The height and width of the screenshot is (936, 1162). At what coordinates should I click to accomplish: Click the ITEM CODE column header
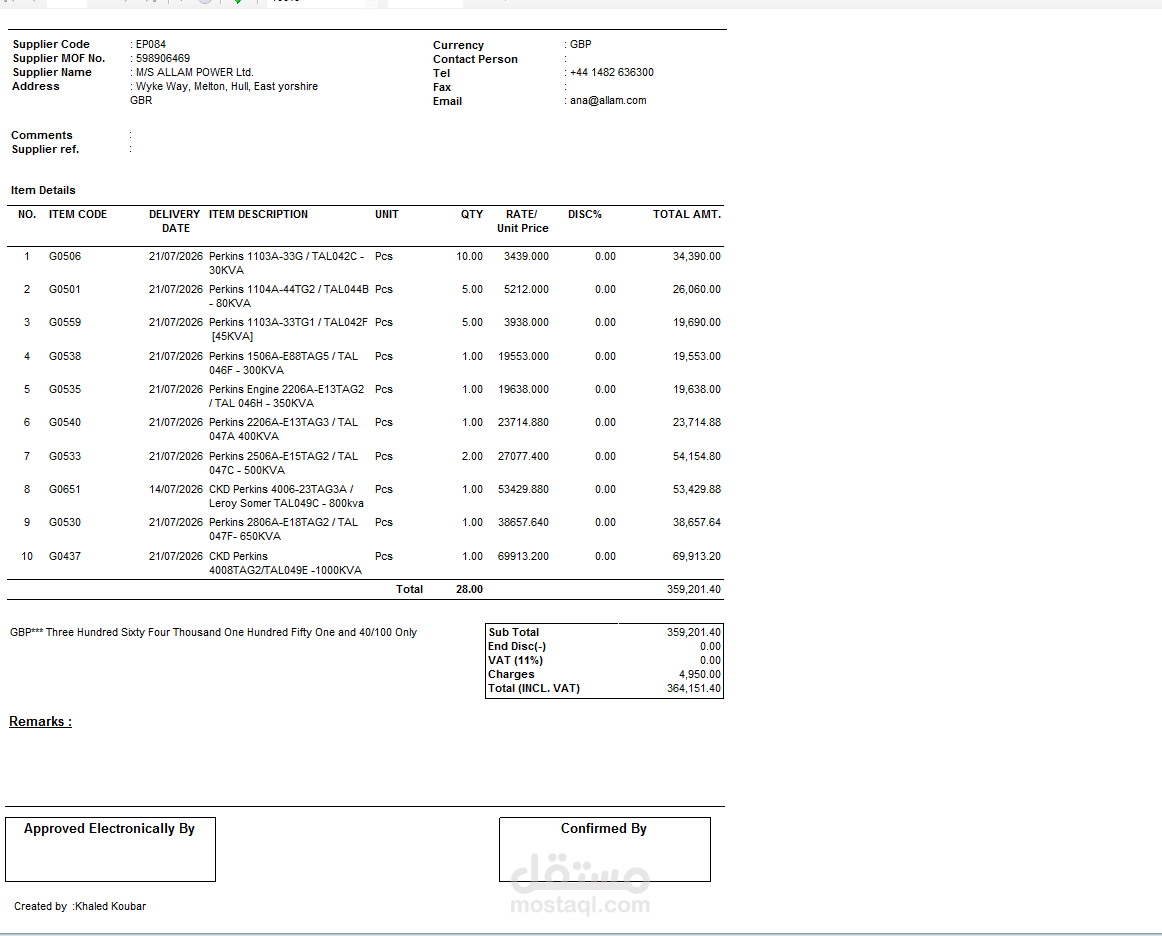pos(78,214)
